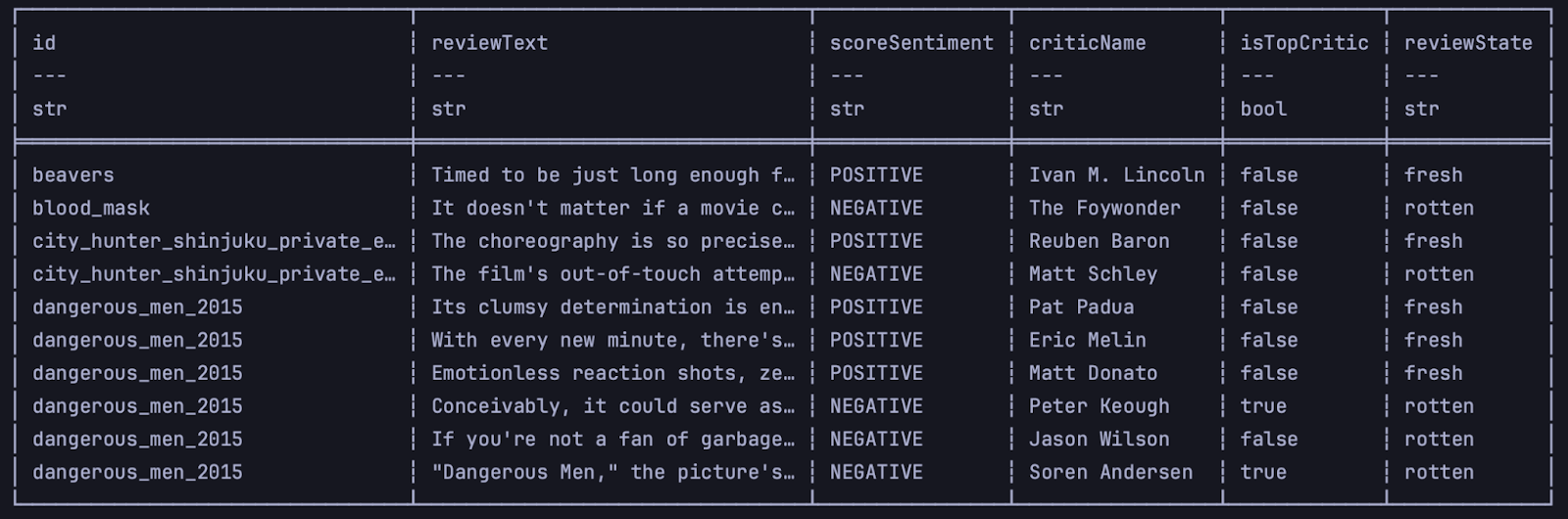1568x519 pixels.
Task: Select the Matt Schley critic cell
Action: point(1093,274)
